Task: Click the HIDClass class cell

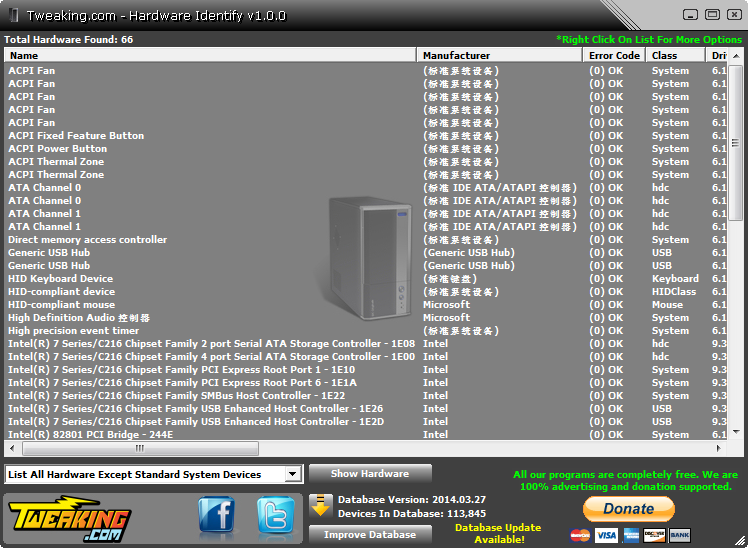Action: 674,292
